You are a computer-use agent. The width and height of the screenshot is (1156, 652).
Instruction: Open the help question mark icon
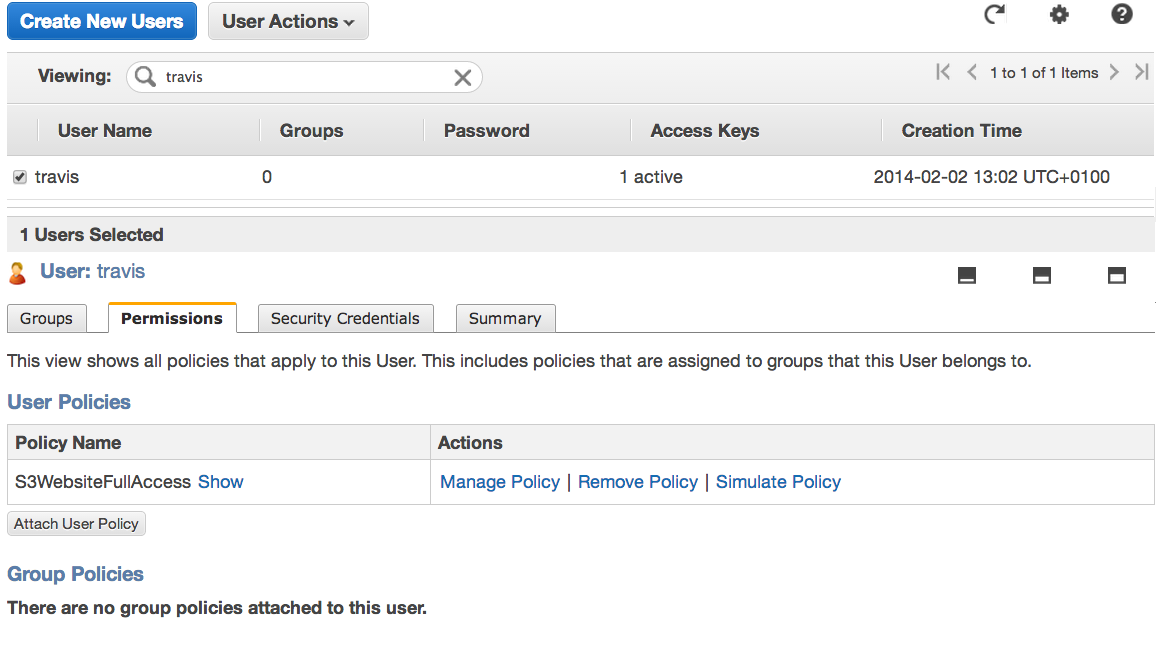(x=1121, y=14)
